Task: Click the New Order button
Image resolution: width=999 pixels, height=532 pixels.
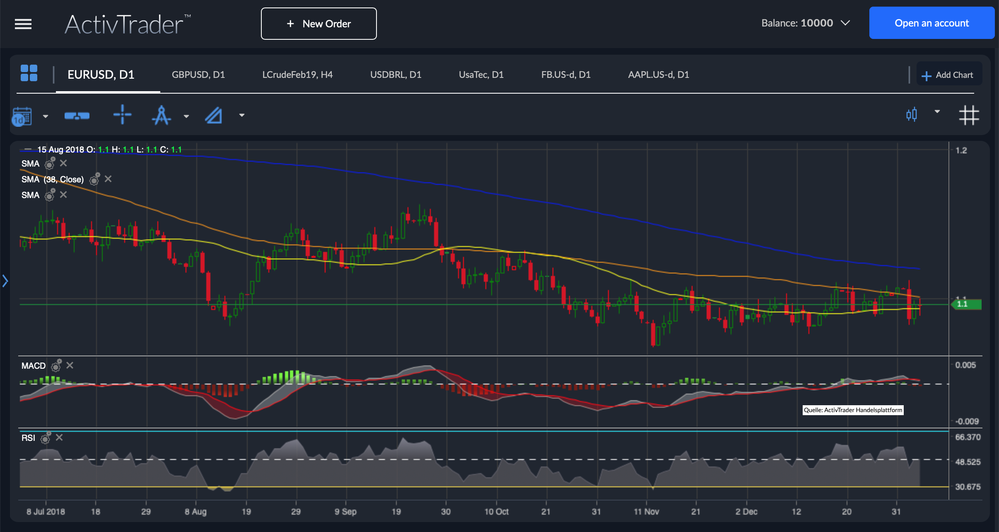Action: coord(319,24)
